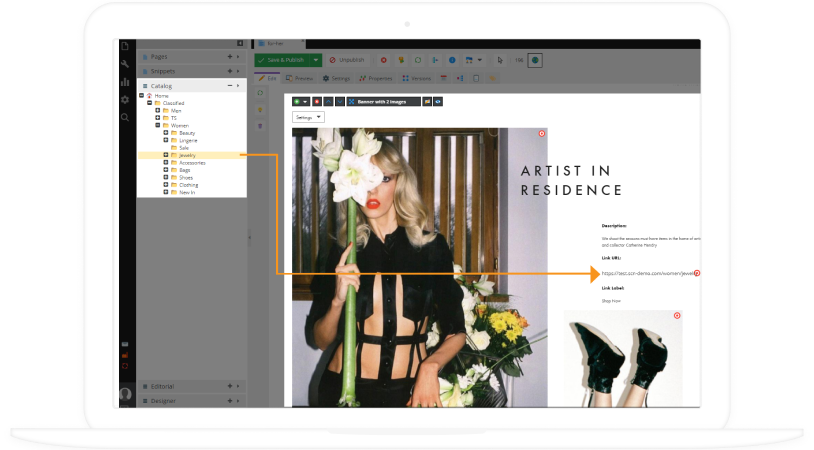Viewport: 814px width, 450px height.
Task: Collapse the Catalog panel with minus icon
Action: tap(230, 86)
